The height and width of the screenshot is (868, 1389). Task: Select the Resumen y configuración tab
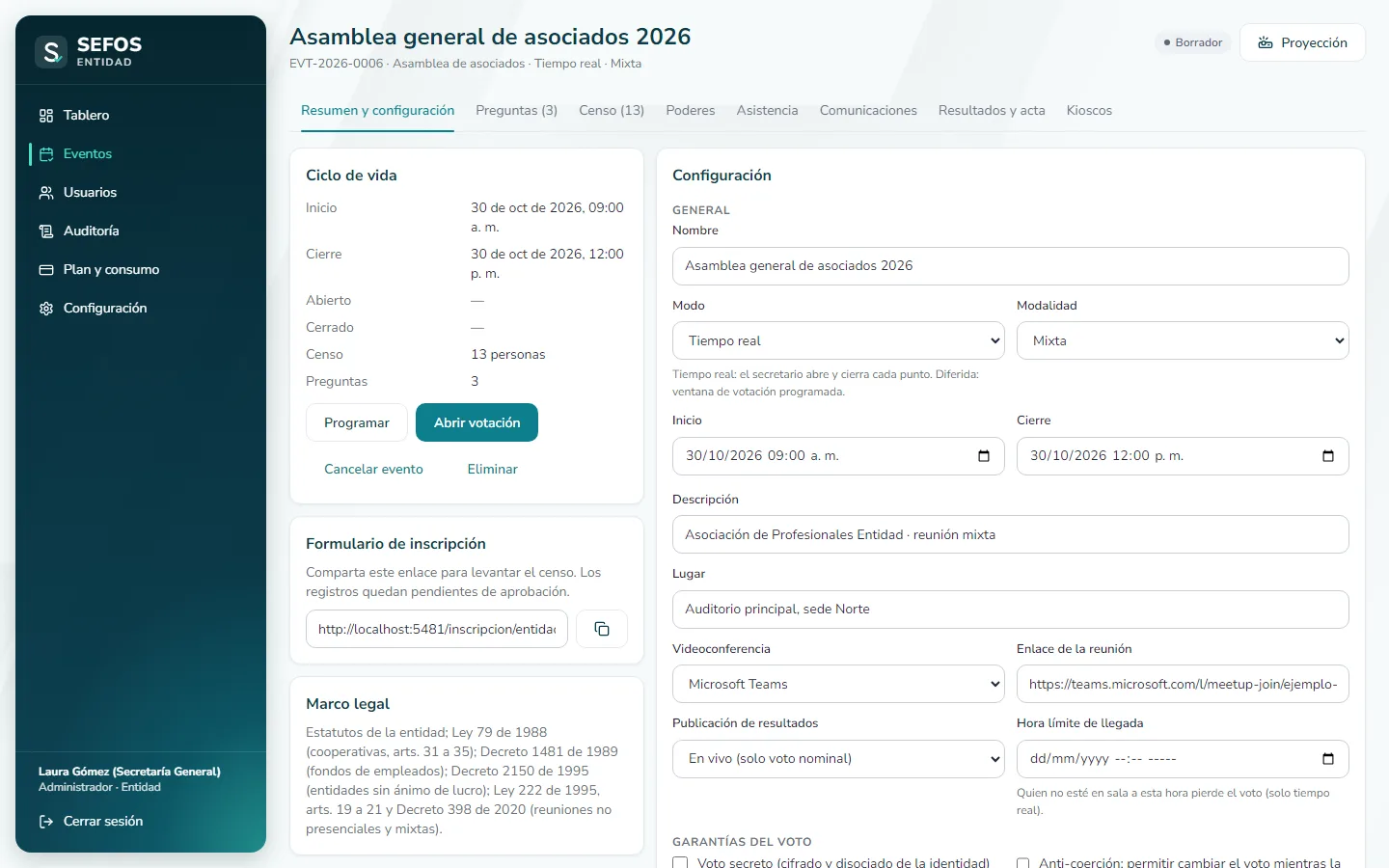tap(377, 111)
